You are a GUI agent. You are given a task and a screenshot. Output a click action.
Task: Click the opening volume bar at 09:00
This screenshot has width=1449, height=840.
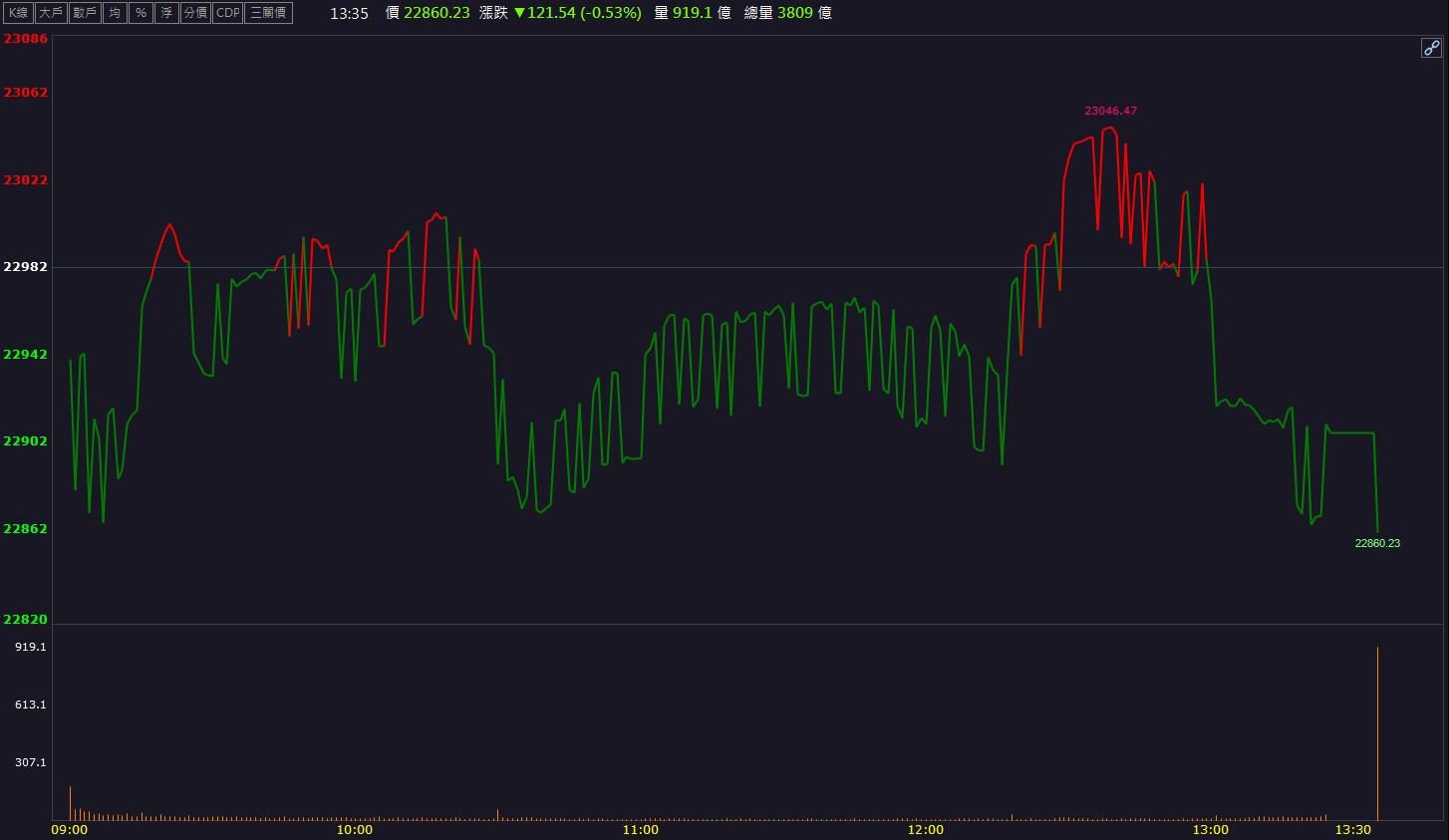(x=70, y=803)
